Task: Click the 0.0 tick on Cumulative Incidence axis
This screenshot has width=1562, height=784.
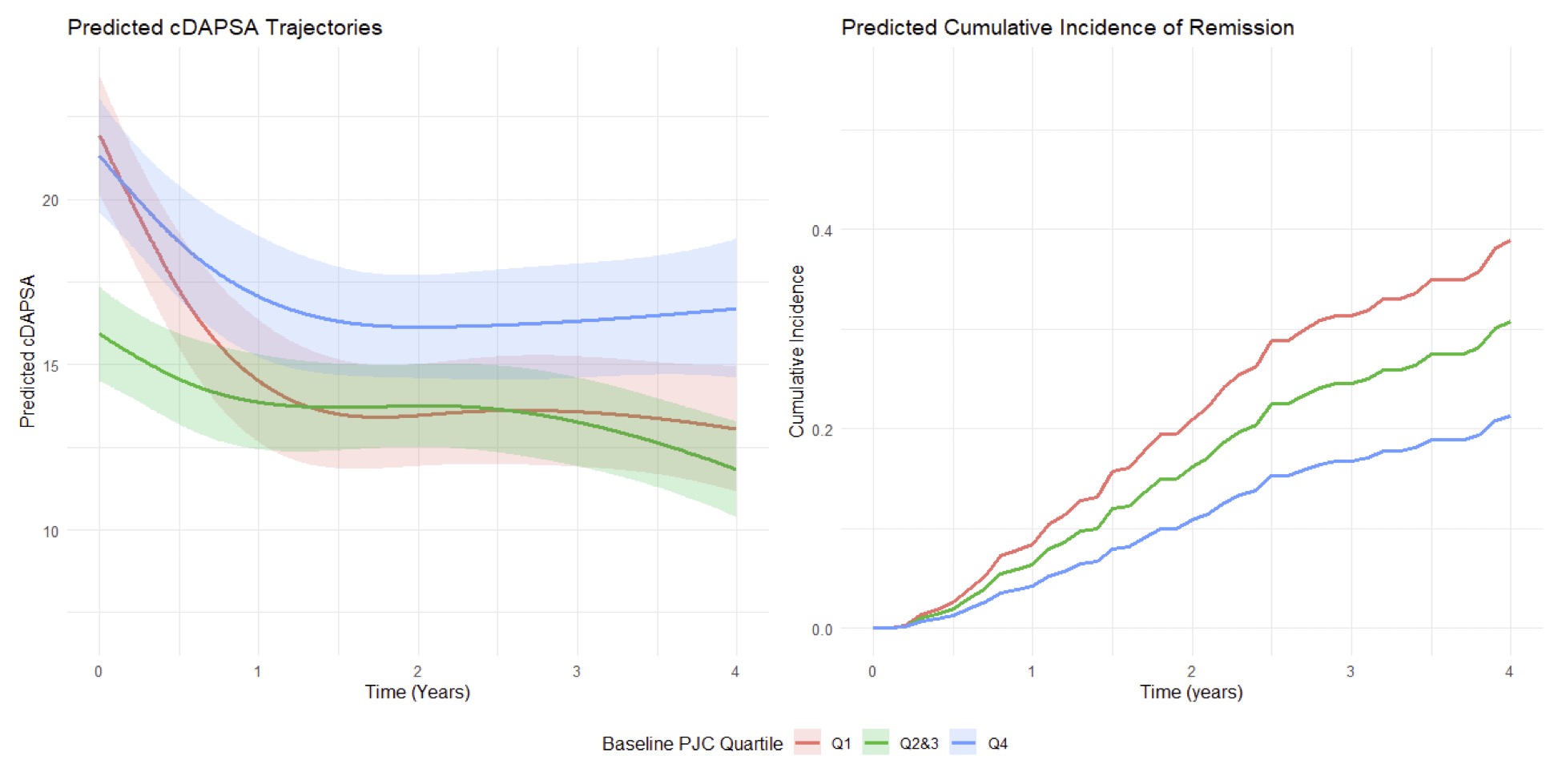Action: pyautogui.click(x=822, y=629)
